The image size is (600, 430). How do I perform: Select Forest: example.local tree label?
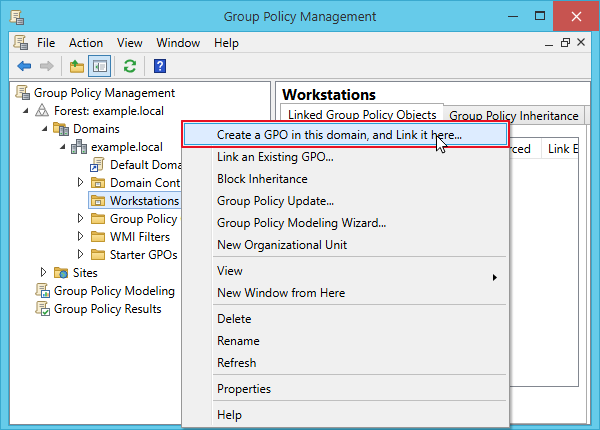coord(109,111)
